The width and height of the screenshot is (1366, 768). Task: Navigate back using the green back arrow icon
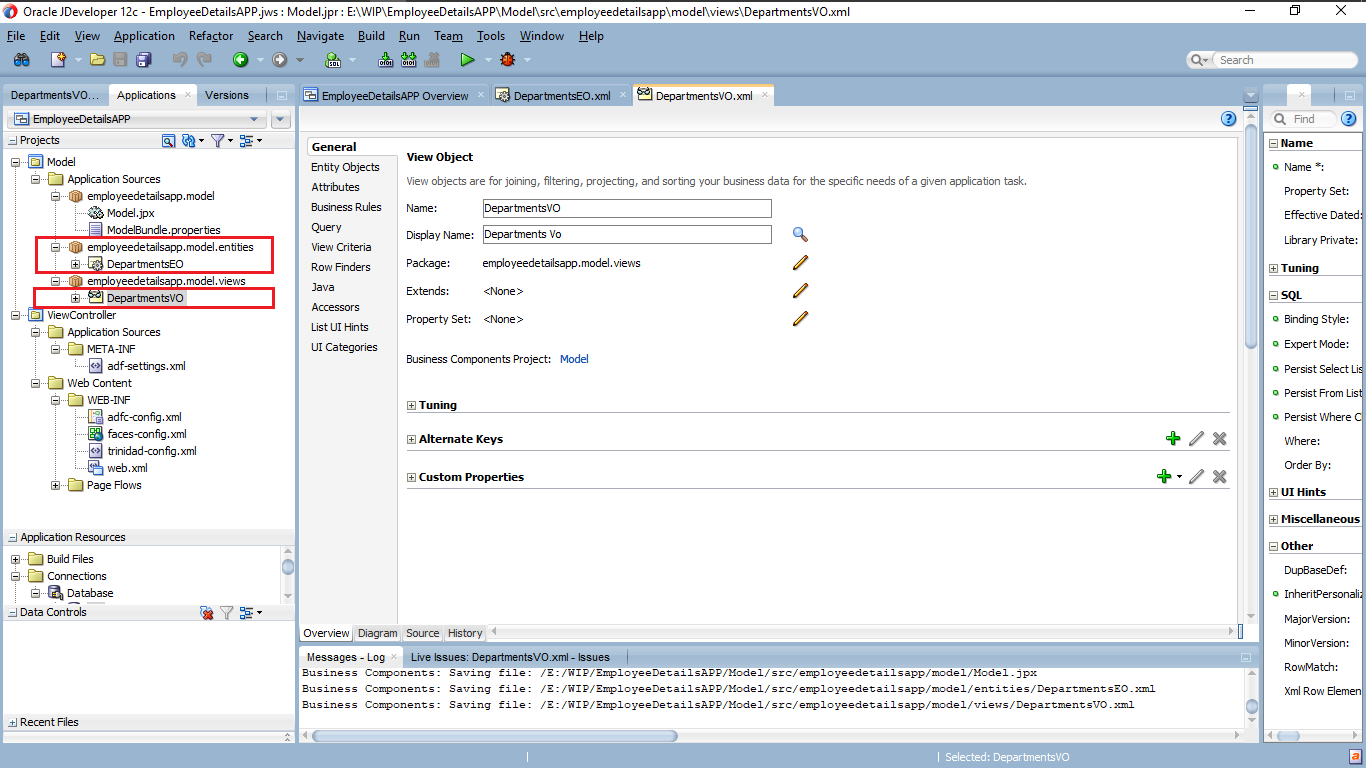(x=240, y=59)
